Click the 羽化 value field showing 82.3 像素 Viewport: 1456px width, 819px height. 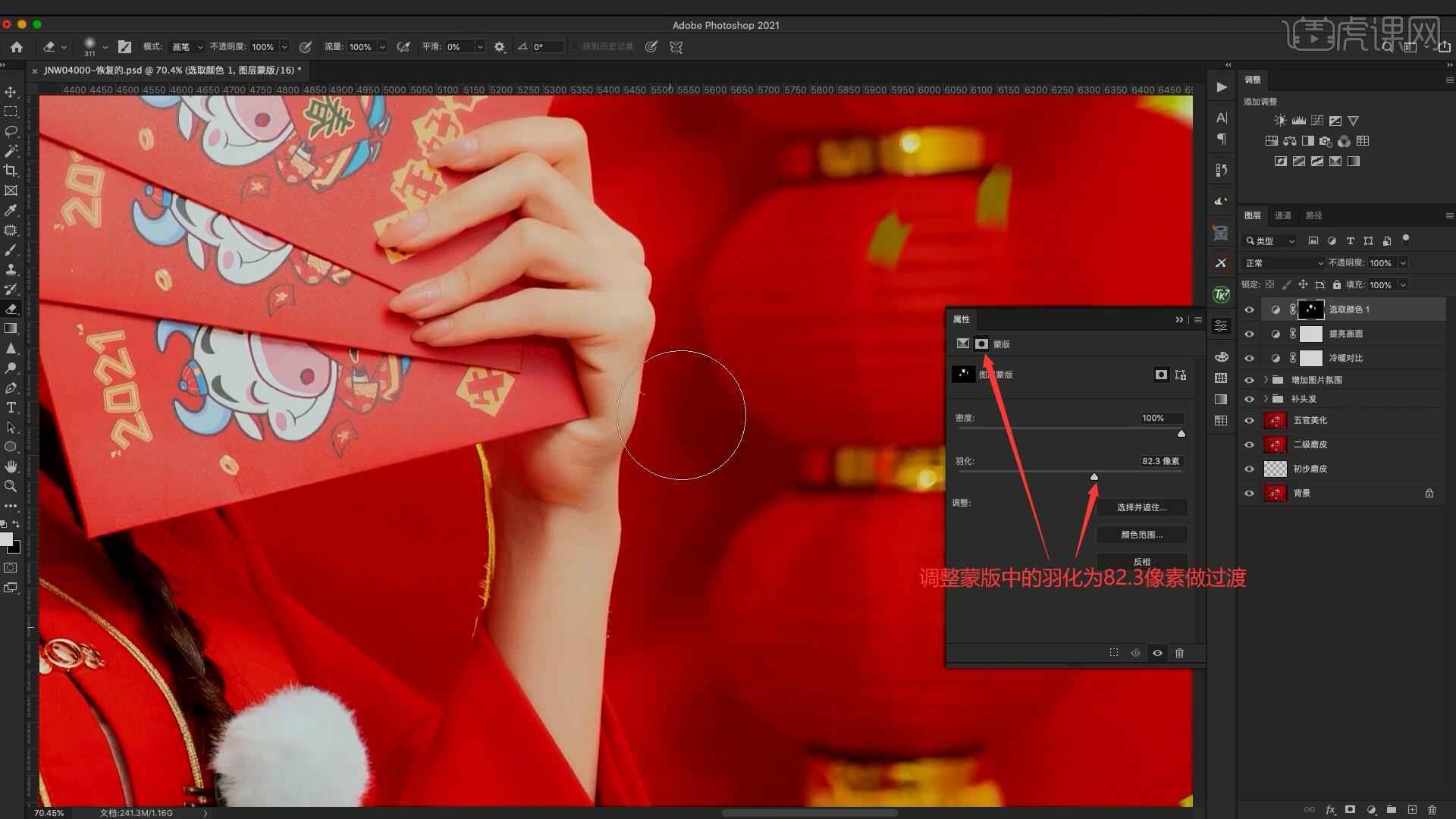click(x=1160, y=461)
